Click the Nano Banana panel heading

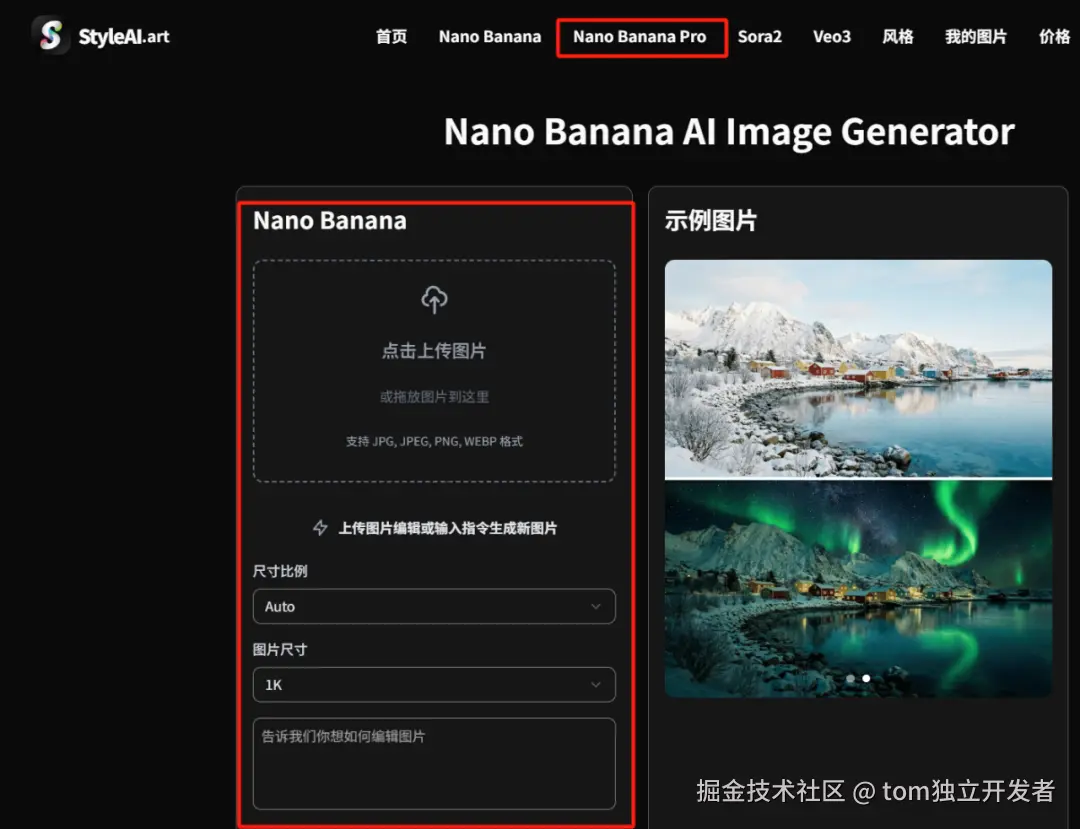click(330, 220)
